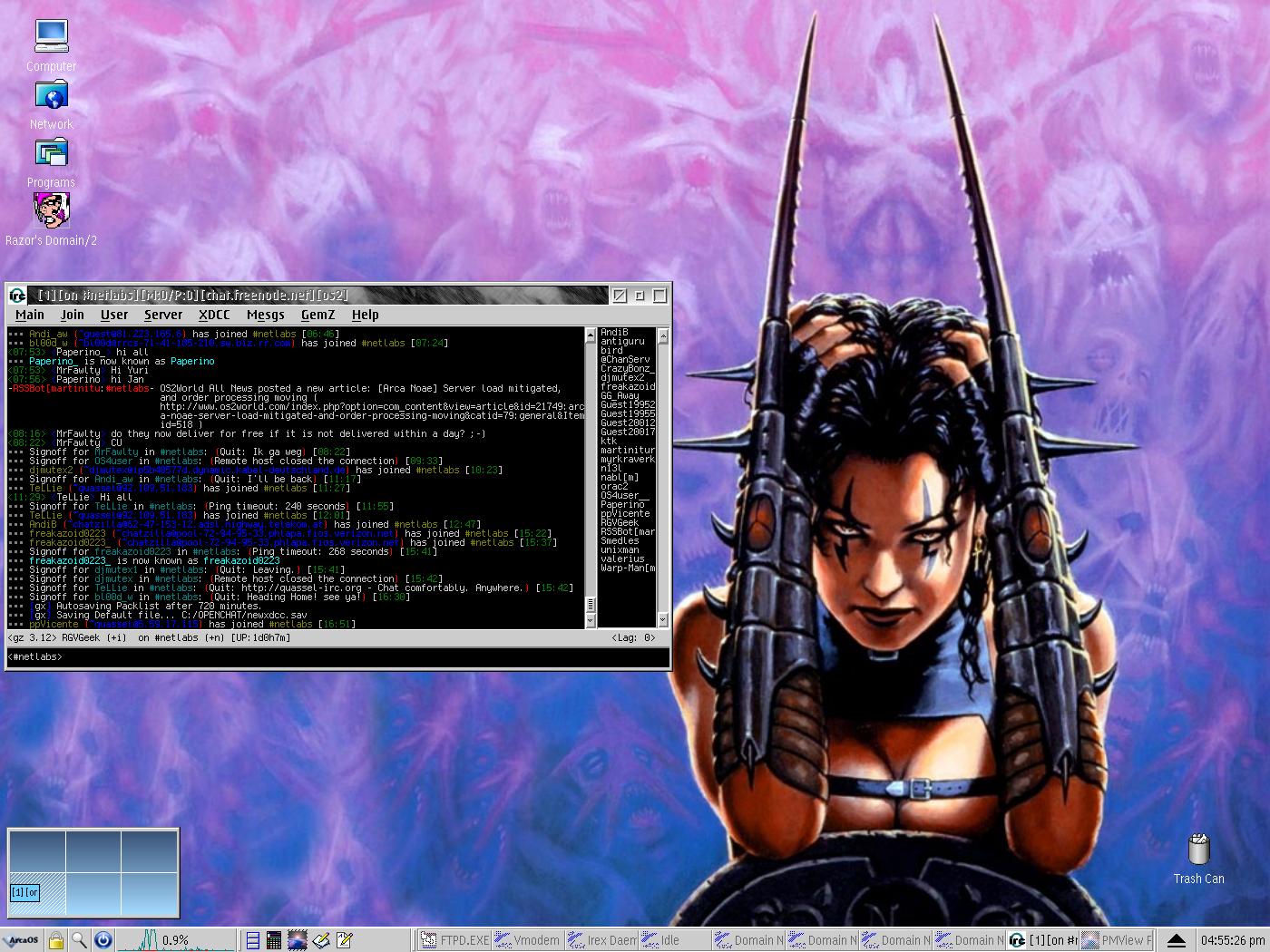Select nick @ChanServ in user list

coord(625,360)
